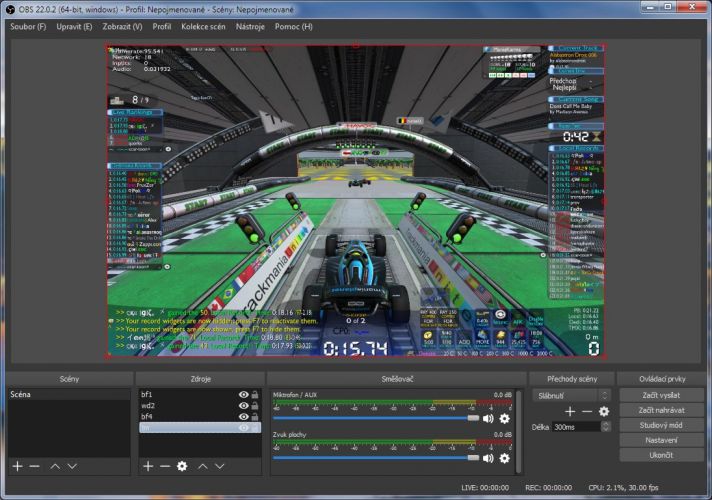This screenshot has height=500, width=712.
Task: Move scene up in Scény list
Action: [x=55, y=466]
